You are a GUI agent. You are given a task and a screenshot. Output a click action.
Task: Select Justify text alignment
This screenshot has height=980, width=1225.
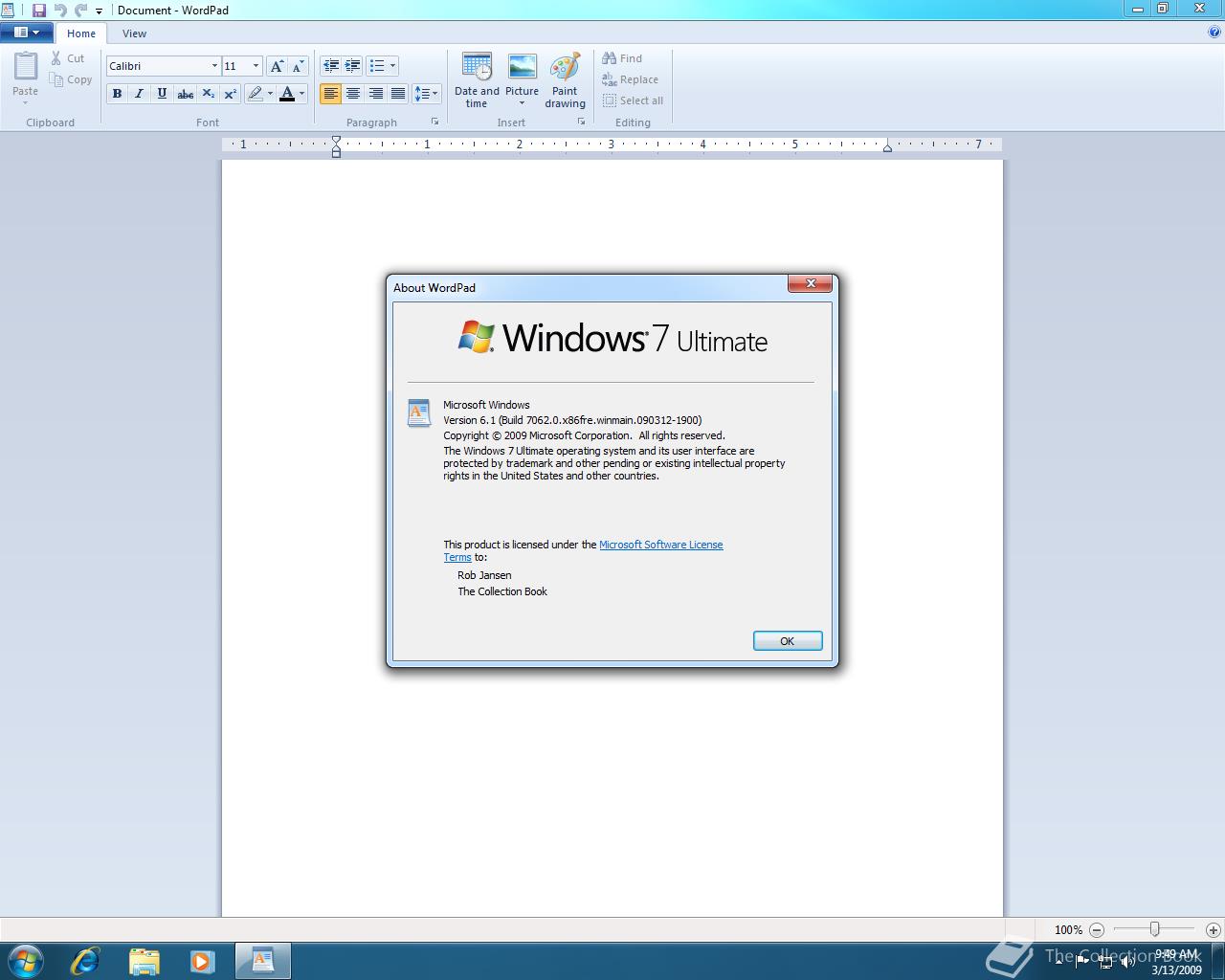[x=398, y=94]
